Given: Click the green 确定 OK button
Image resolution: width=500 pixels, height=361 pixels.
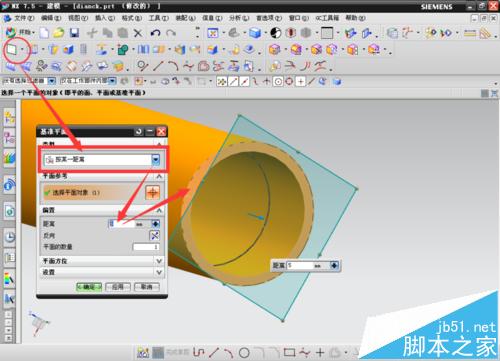Looking at the screenshot, I should coord(89,287).
